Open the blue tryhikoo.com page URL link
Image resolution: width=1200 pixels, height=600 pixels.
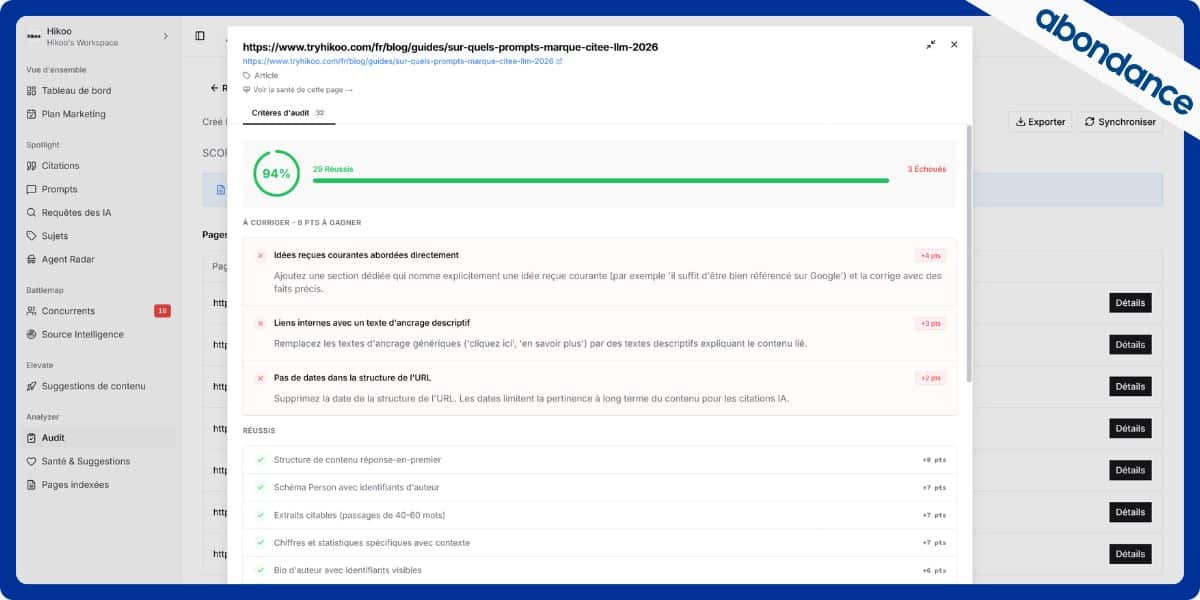(x=398, y=61)
